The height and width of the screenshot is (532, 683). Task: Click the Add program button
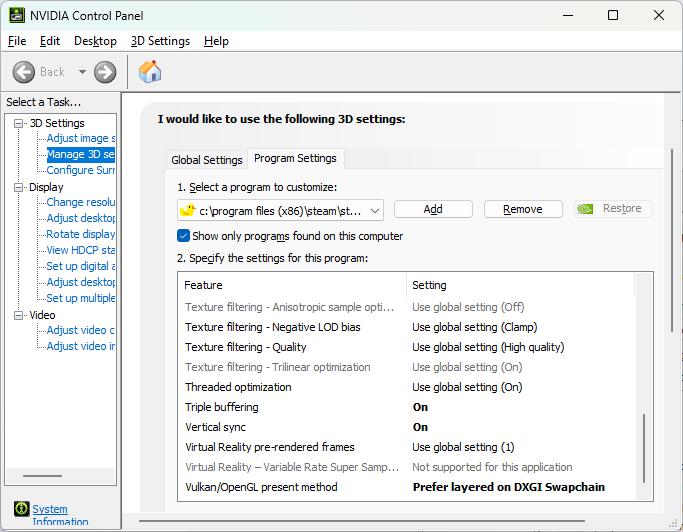tap(433, 209)
